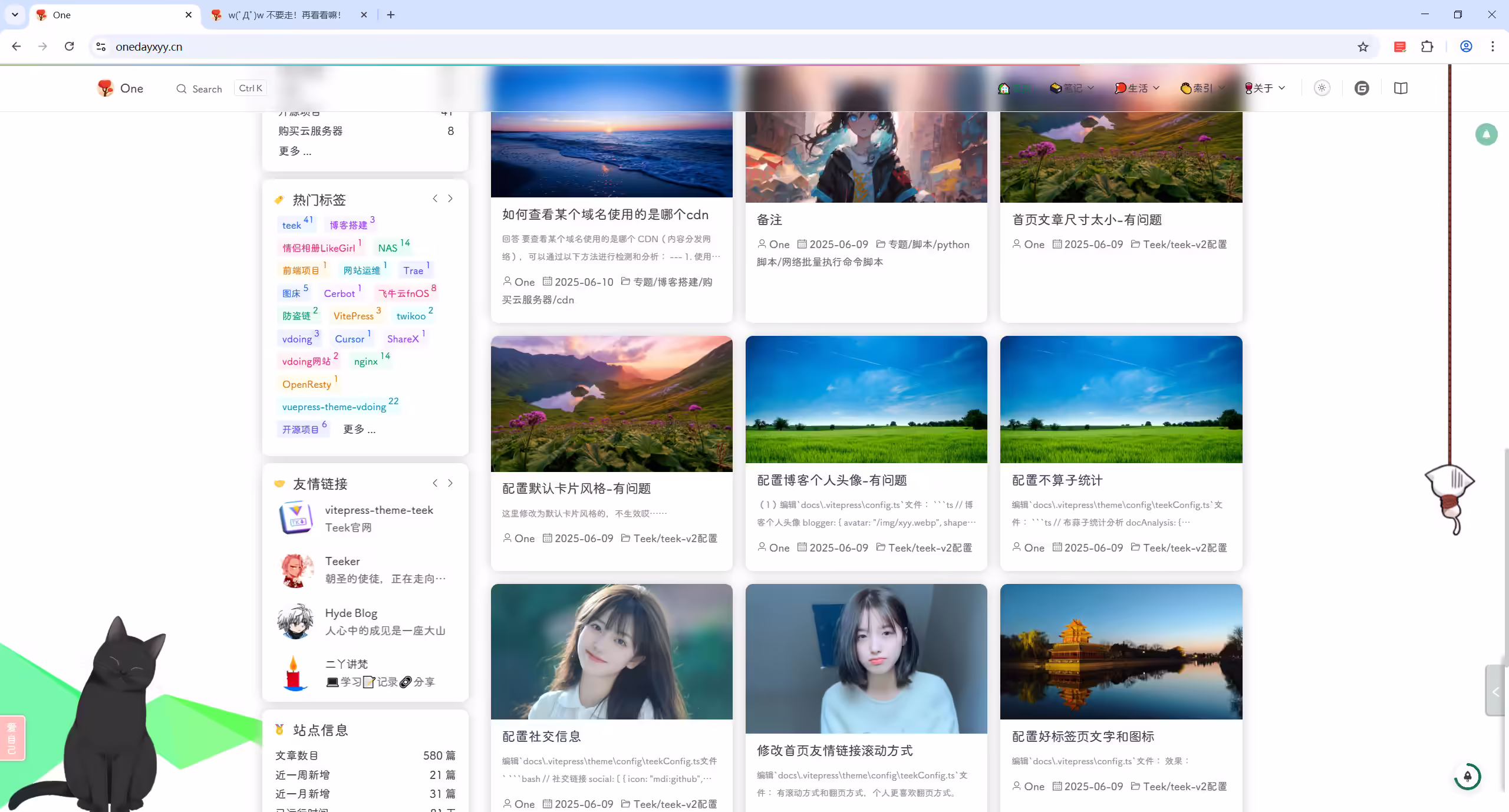Expand the 笔记 navigation dropdown
The height and width of the screenshot is (812, 1509).
pos(1072,88)
